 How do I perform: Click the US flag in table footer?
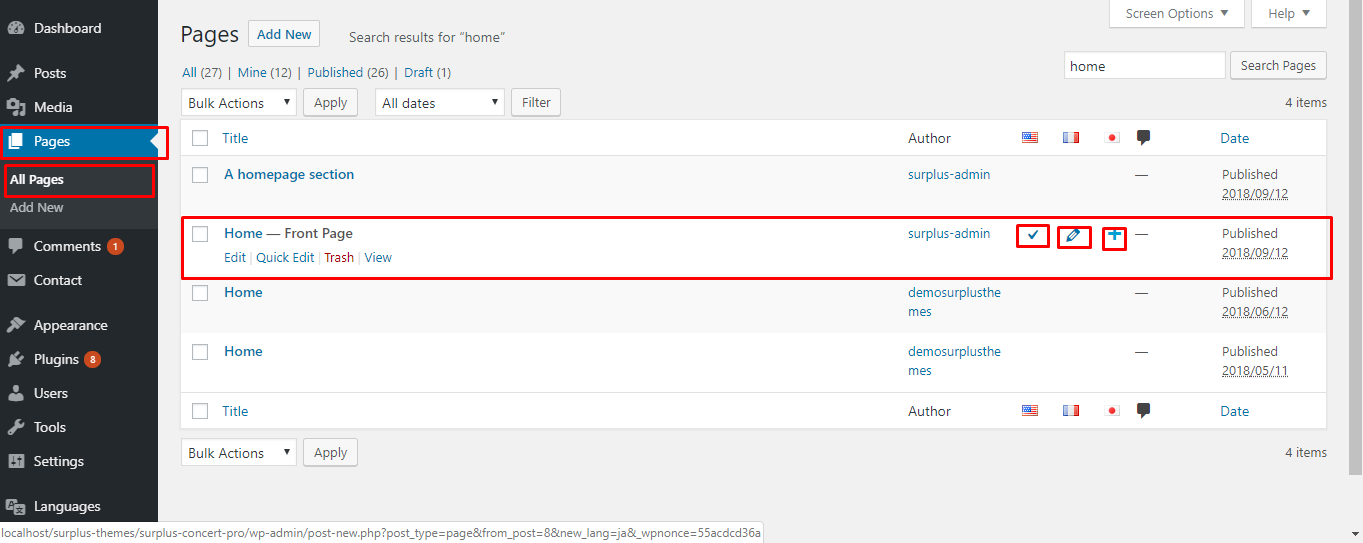1030,411
